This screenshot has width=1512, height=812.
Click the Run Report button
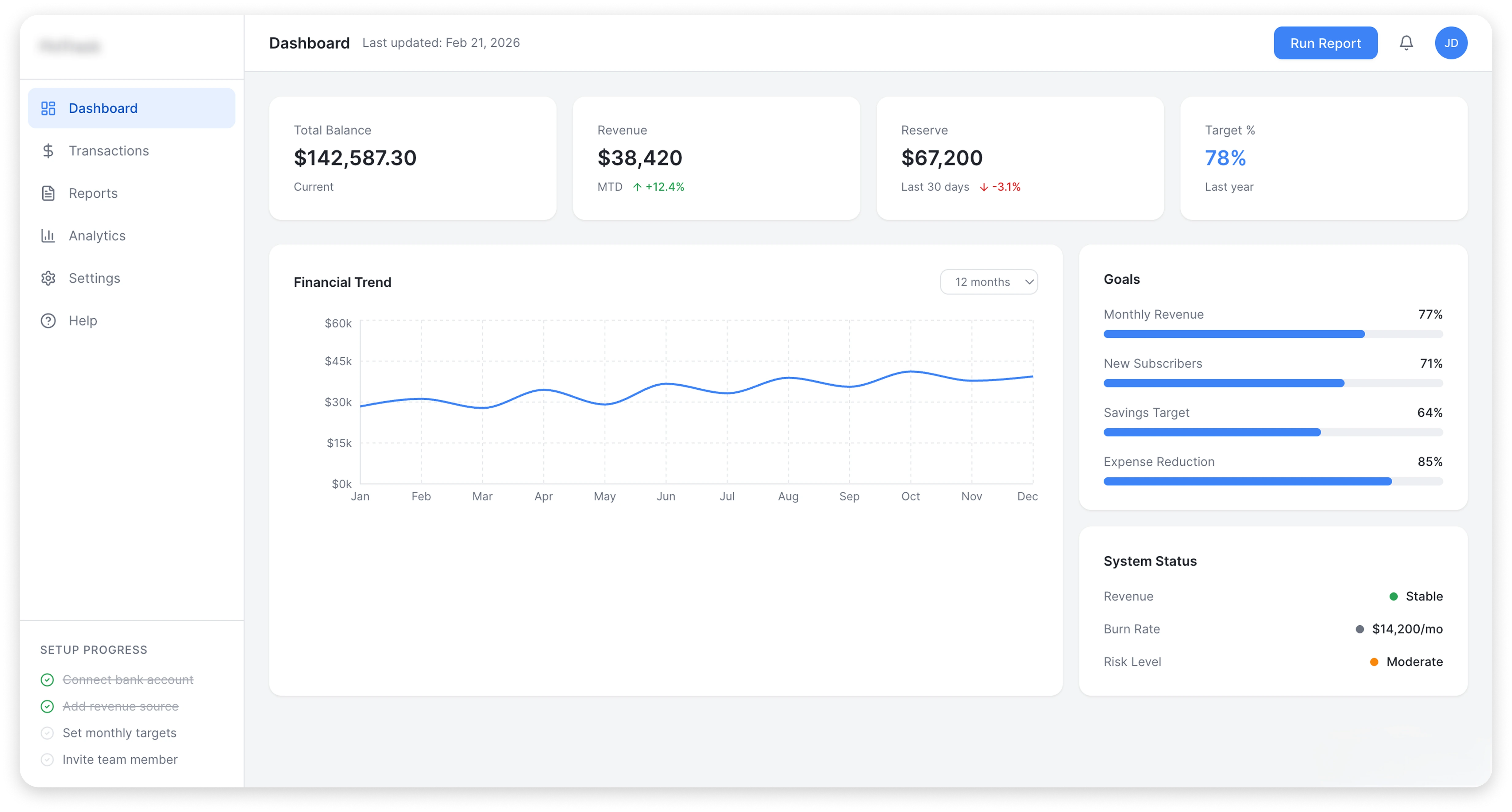click(x=1325, y=43)
